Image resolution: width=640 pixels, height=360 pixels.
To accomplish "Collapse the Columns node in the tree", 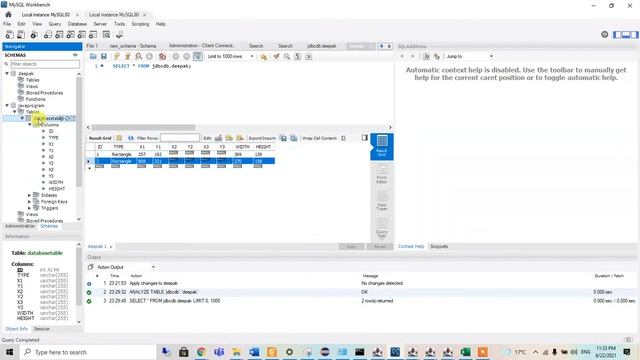I will [x=30, y=124].
